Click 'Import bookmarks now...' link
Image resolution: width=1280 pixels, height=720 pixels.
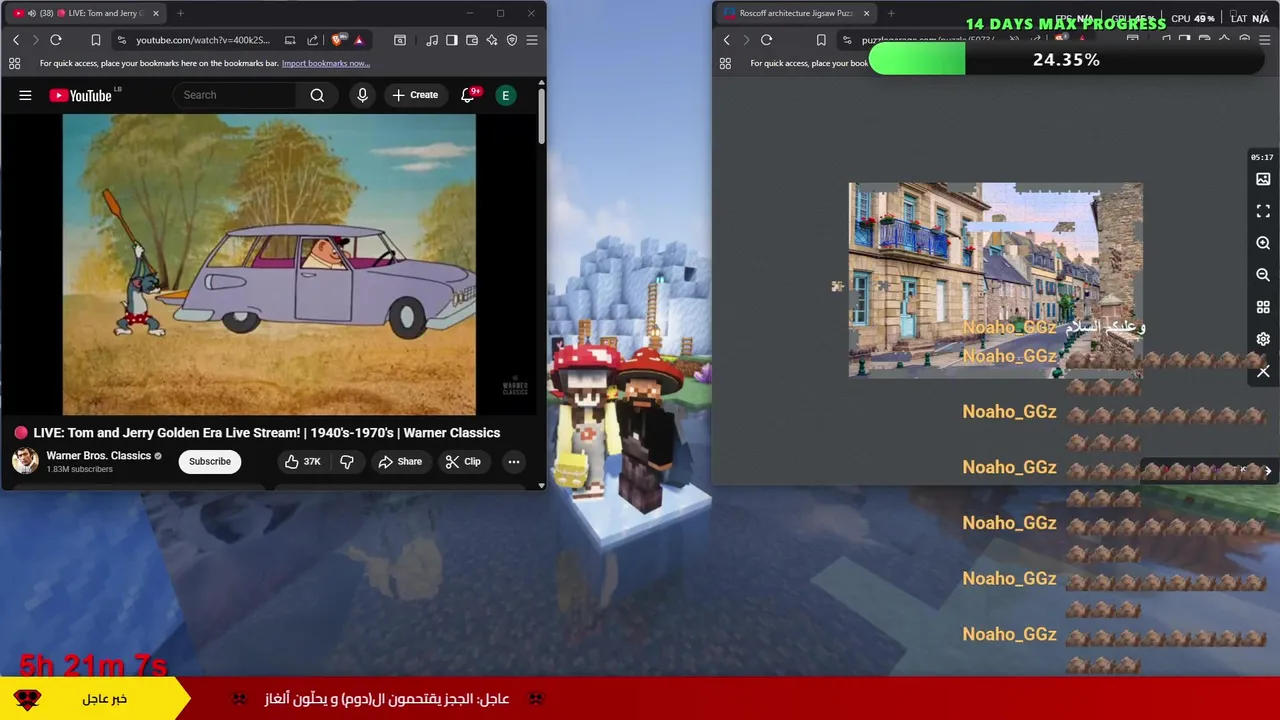(325, 63)
